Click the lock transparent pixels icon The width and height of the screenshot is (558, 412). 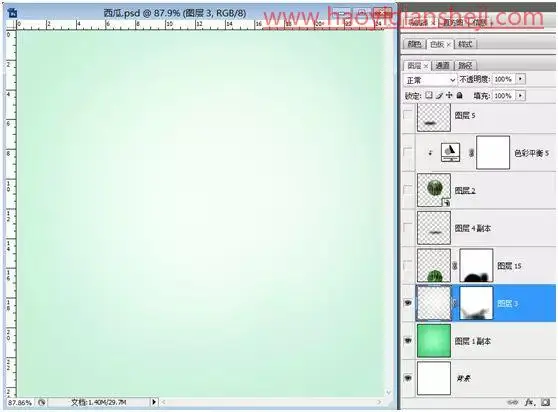point(429,95)
